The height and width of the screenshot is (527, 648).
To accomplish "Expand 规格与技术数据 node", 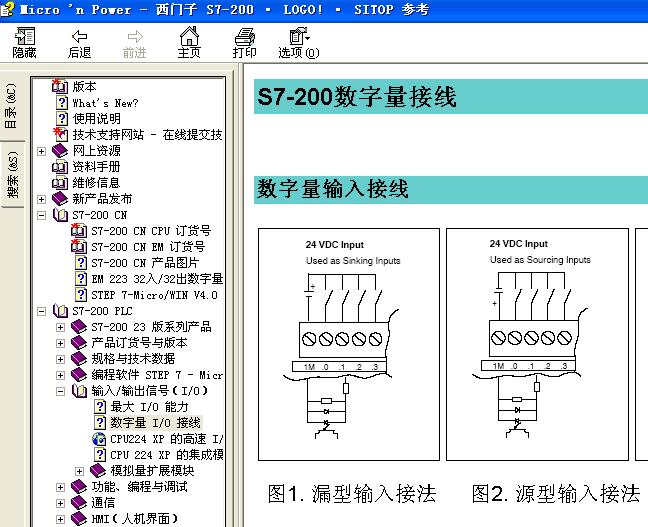I will 60,359.
